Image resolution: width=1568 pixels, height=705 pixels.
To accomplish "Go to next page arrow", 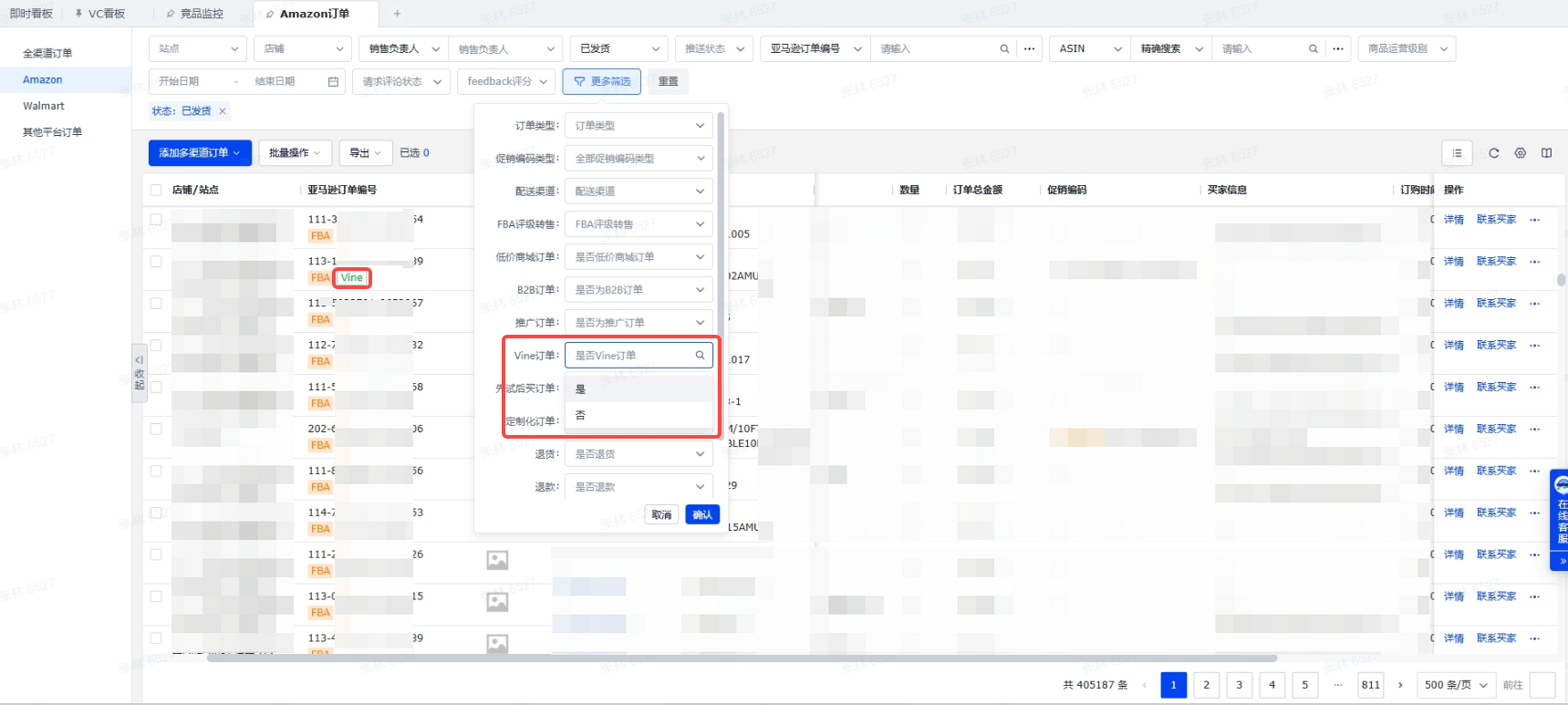I will [1400, 685].
